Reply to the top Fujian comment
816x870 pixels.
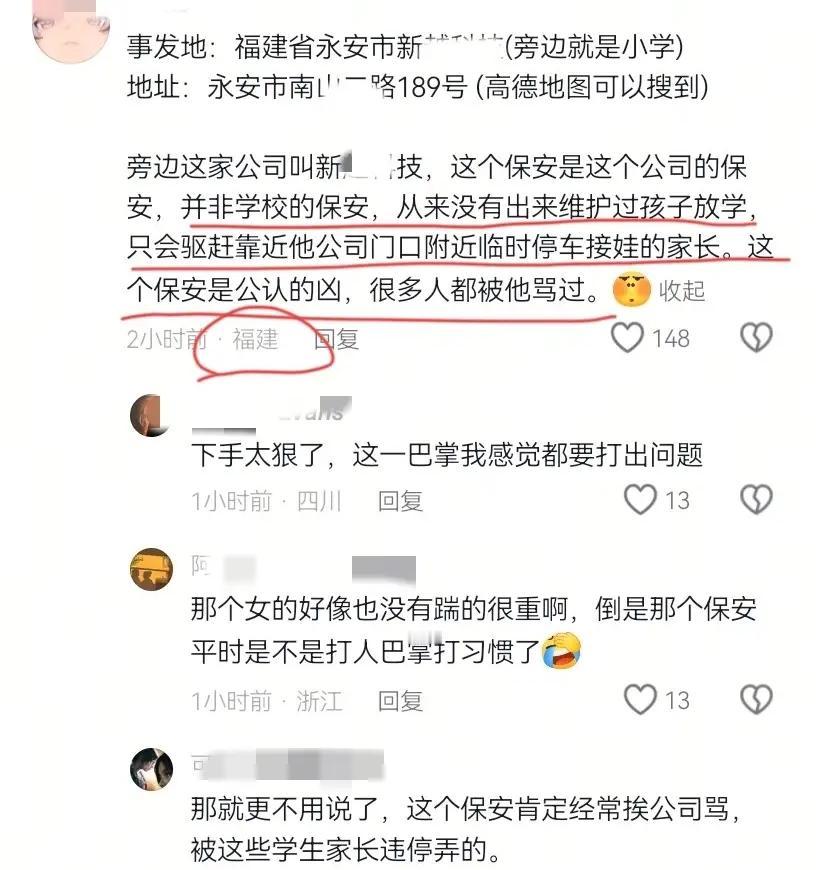tap(336, 339)
